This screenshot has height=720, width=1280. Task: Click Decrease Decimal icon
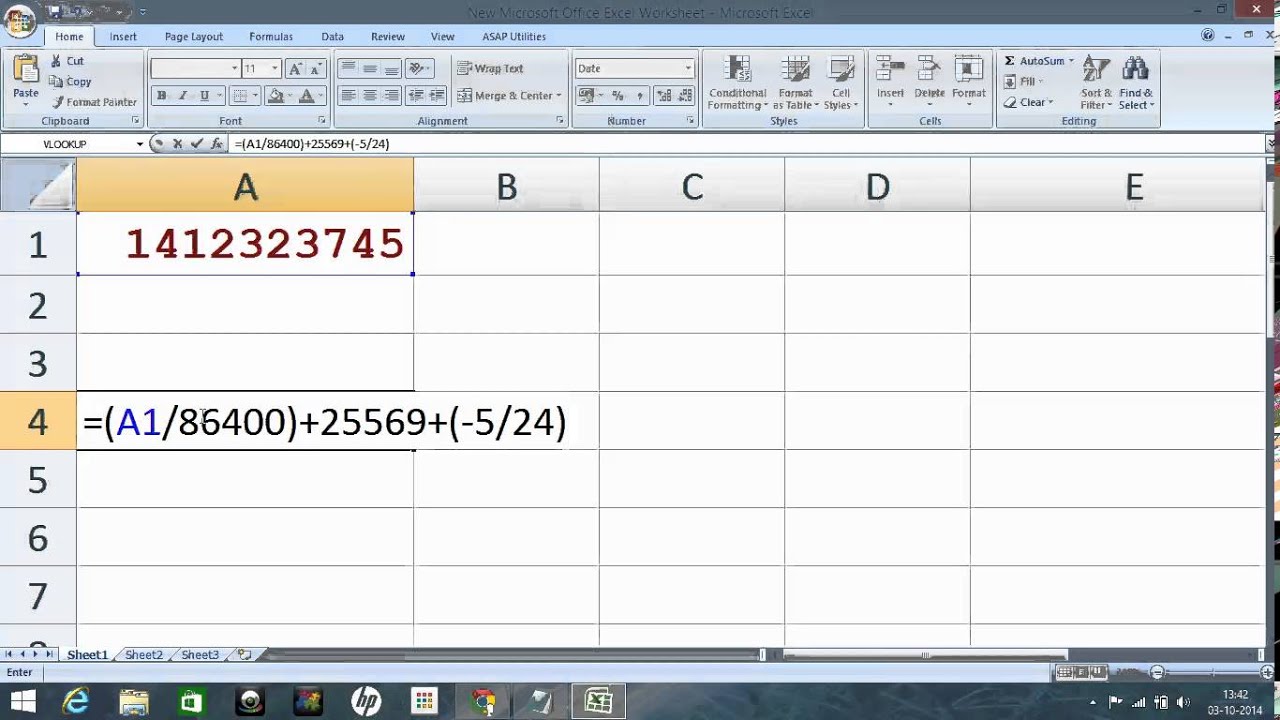685,96
